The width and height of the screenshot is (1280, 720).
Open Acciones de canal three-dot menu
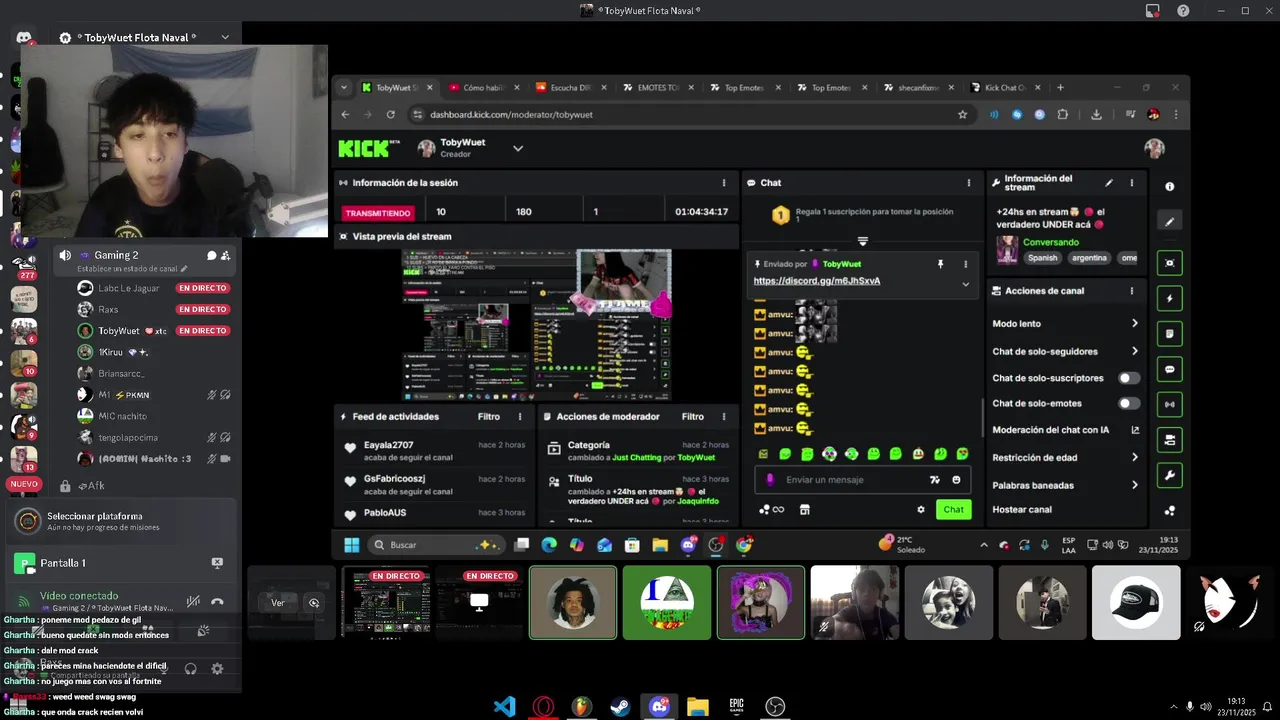(1132, 291)
